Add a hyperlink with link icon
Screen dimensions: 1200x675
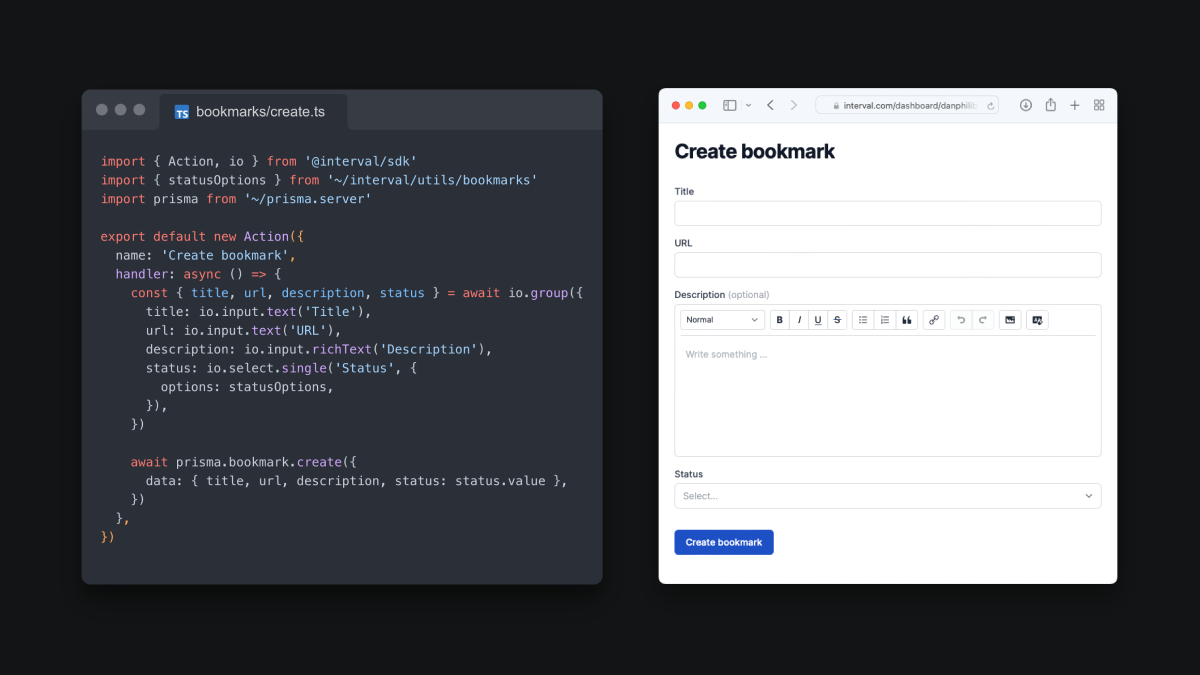click(934, 320)
